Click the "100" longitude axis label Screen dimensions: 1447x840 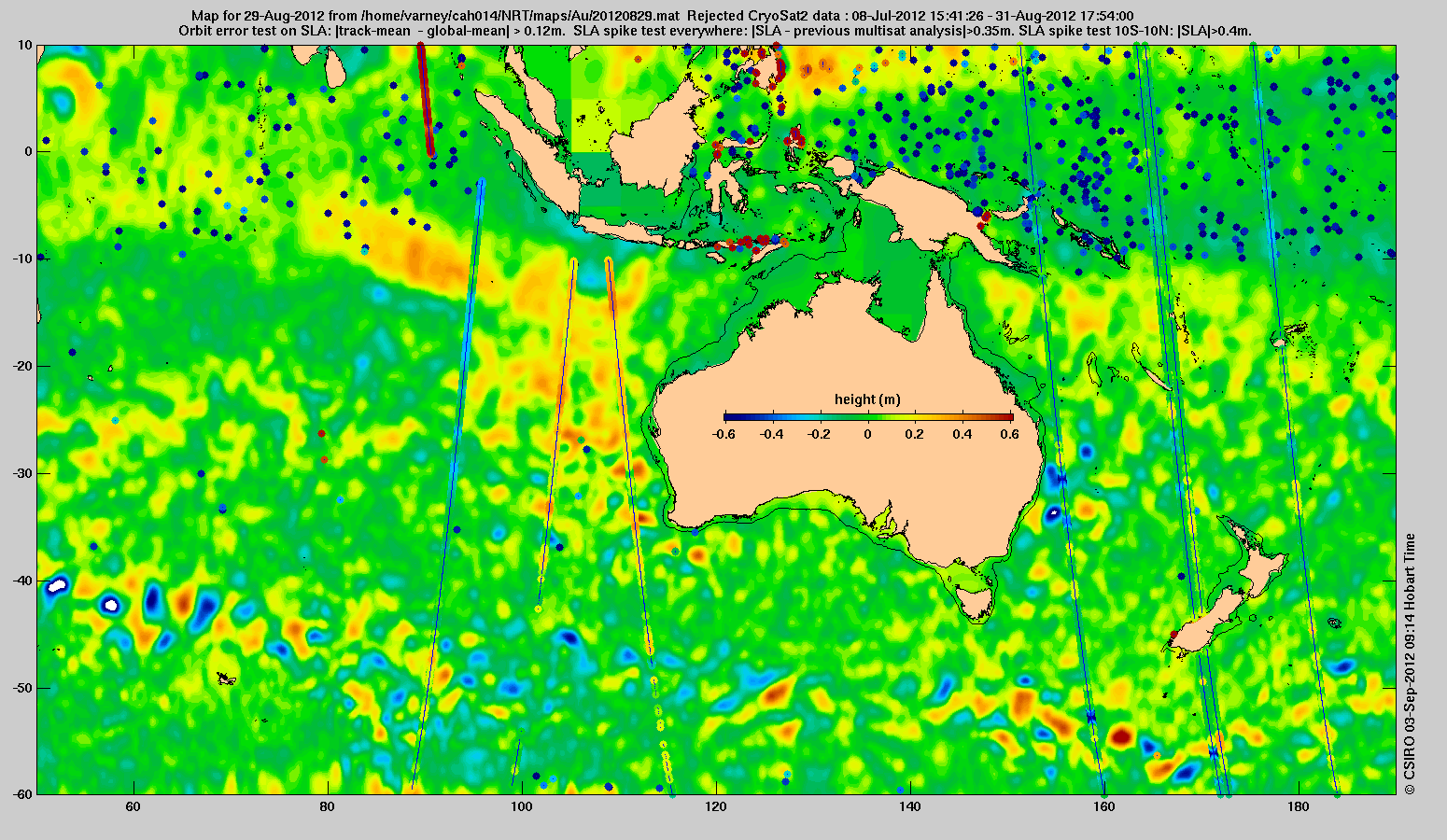tap(521, 805)
